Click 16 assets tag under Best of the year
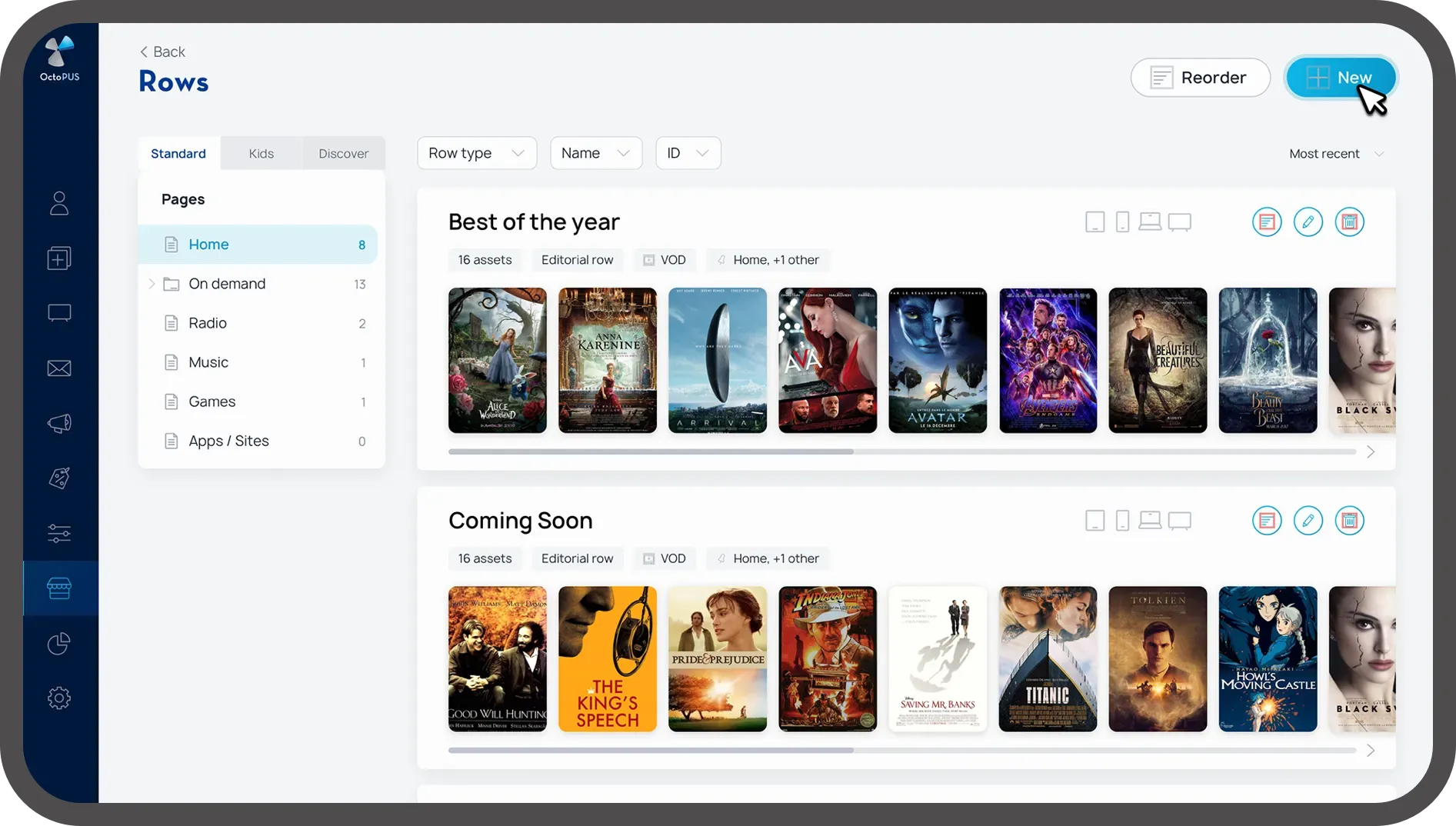Viewport: 1456px width, 826px height. tap(485, 260)
